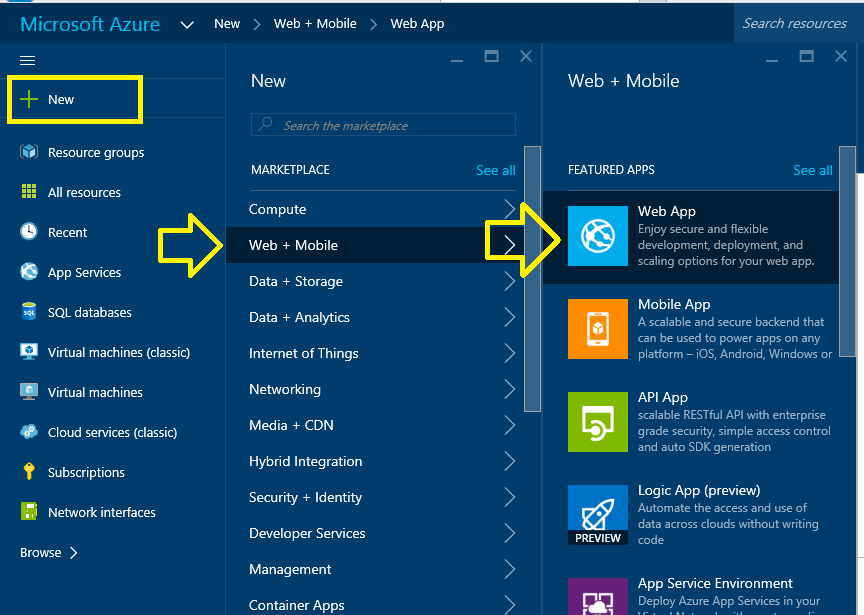The image size is (864, 615).
Task: Click the Web App tile icon
Action: point(598,236)
